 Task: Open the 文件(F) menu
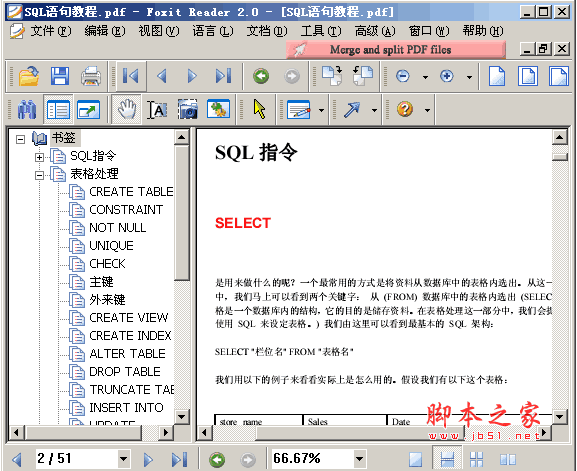50,31
